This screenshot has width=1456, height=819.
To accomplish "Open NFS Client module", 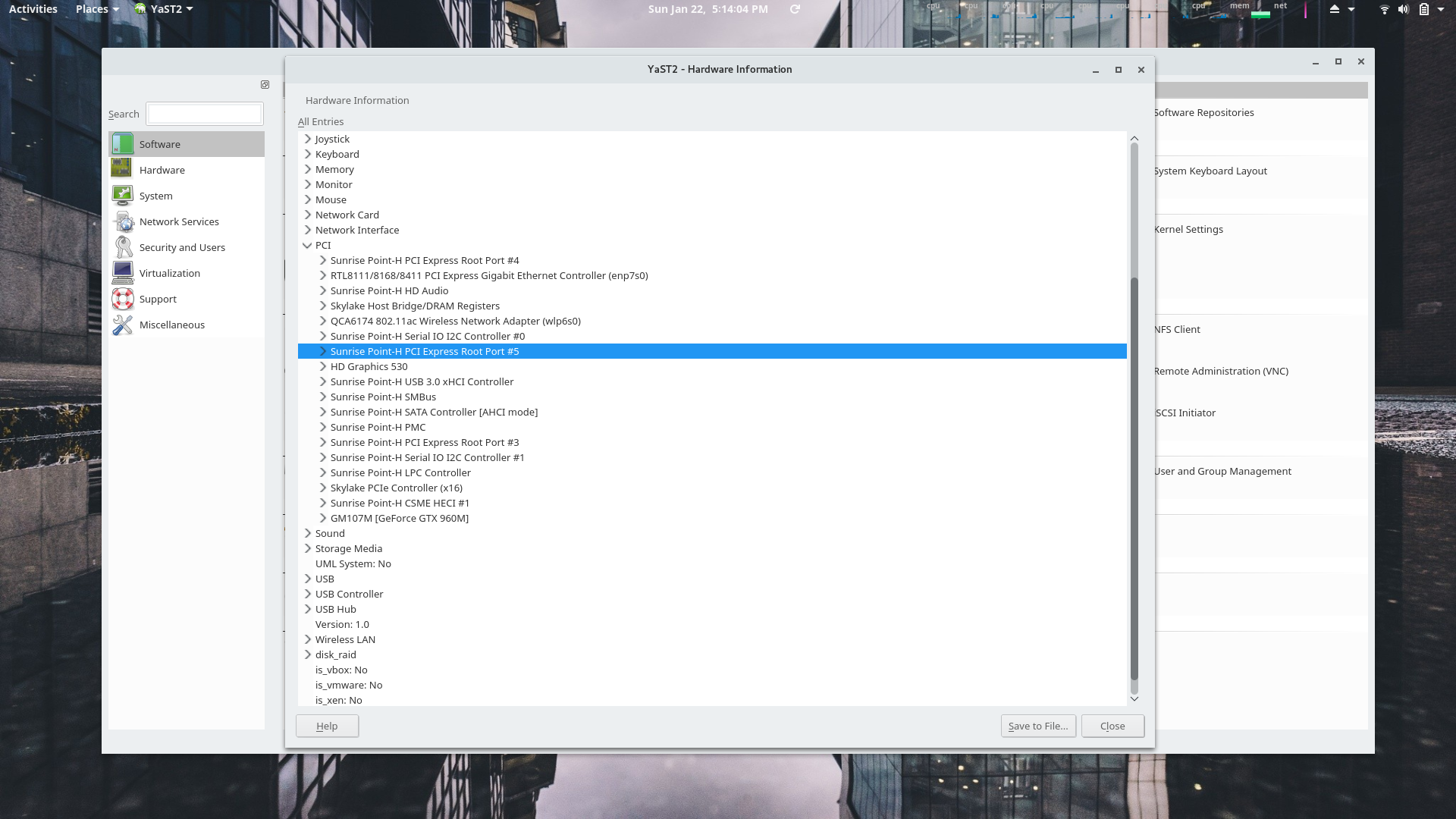I will coord(1177,329).
